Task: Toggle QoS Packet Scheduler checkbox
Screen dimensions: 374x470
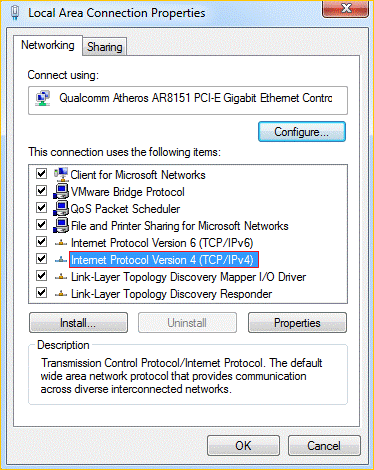Action: (41, 208)
